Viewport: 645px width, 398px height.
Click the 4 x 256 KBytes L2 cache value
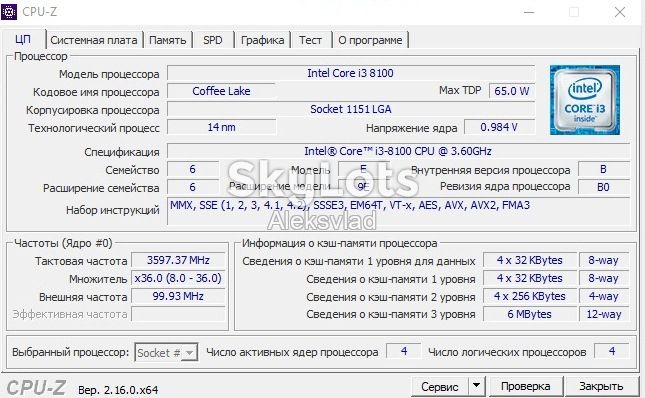coord(529,296)
